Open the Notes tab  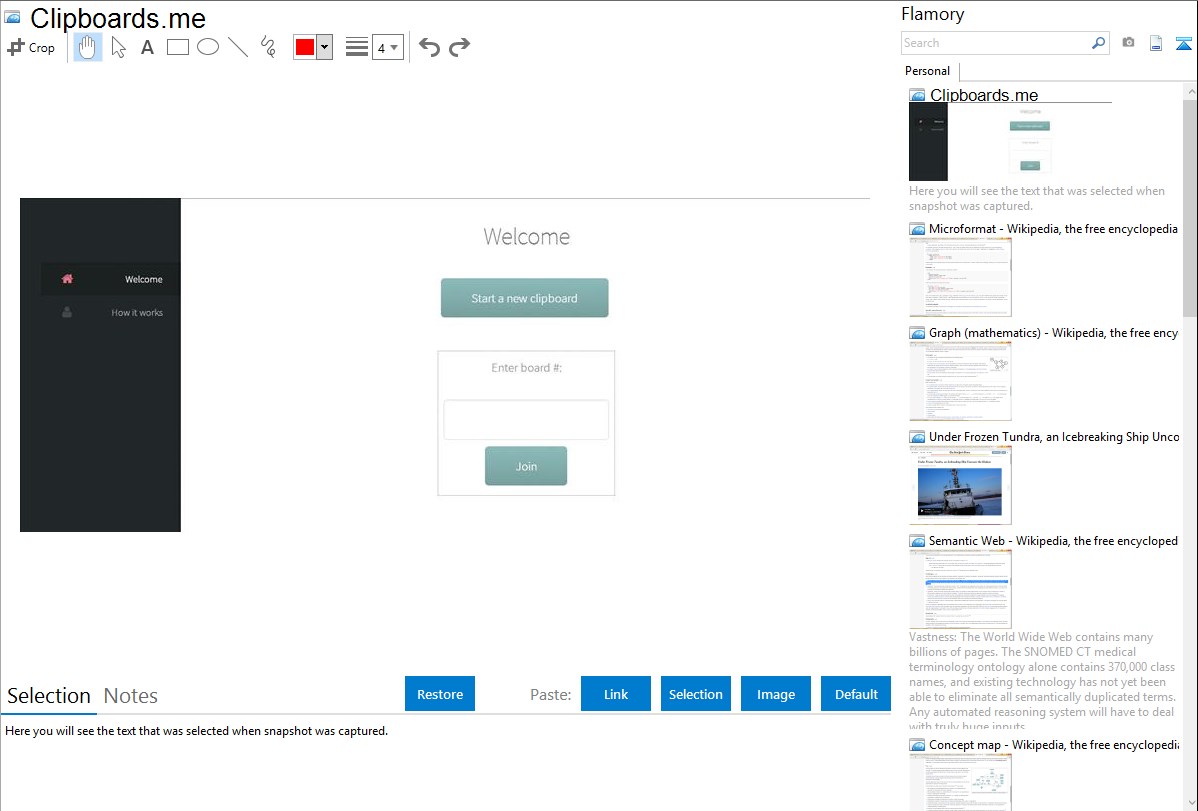[131, 696]
